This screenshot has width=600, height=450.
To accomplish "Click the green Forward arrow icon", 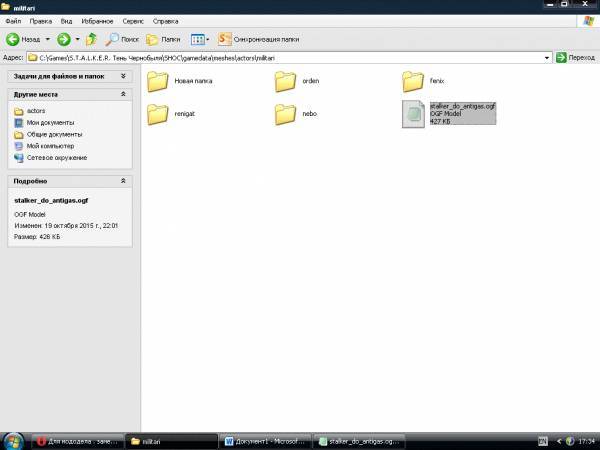I will tap(63, 39).
